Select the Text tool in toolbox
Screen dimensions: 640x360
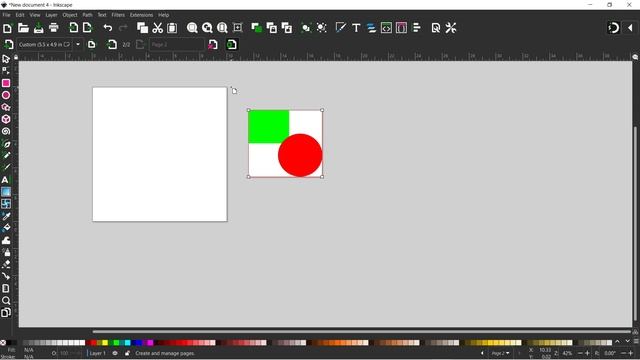(x=6, y=180)
